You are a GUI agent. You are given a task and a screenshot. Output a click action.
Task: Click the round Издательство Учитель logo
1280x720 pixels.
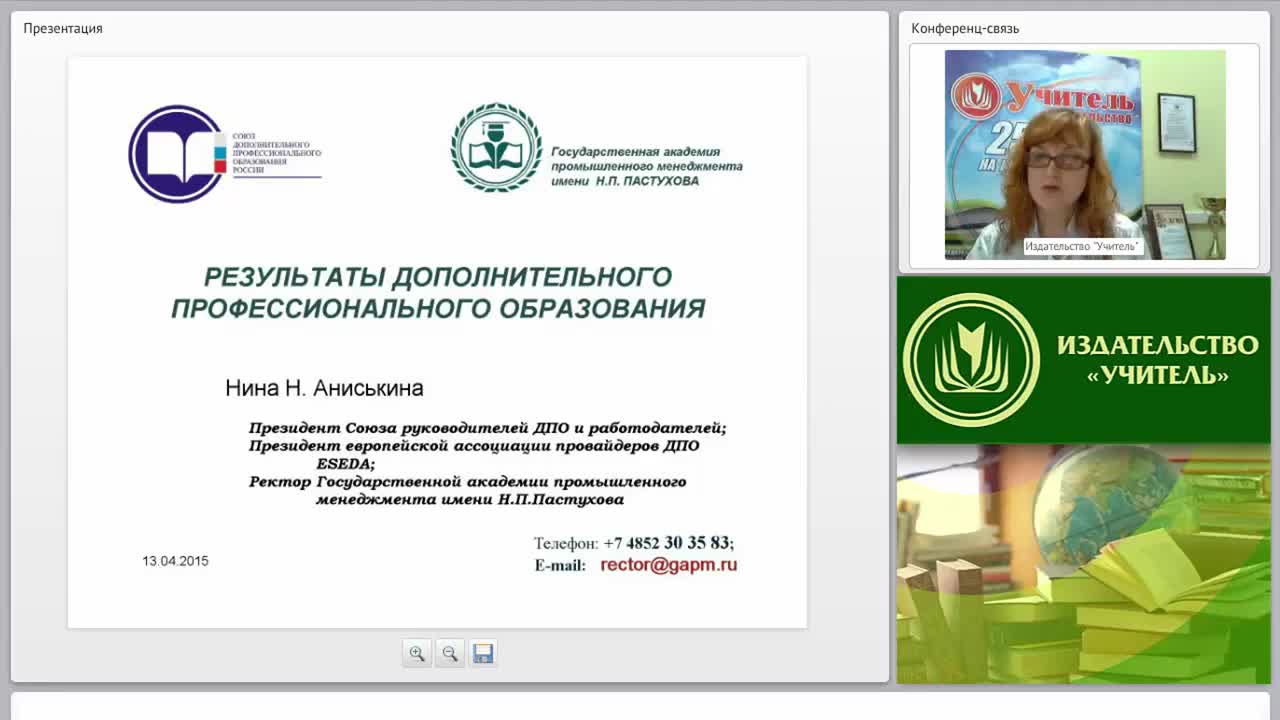[971, 360]
